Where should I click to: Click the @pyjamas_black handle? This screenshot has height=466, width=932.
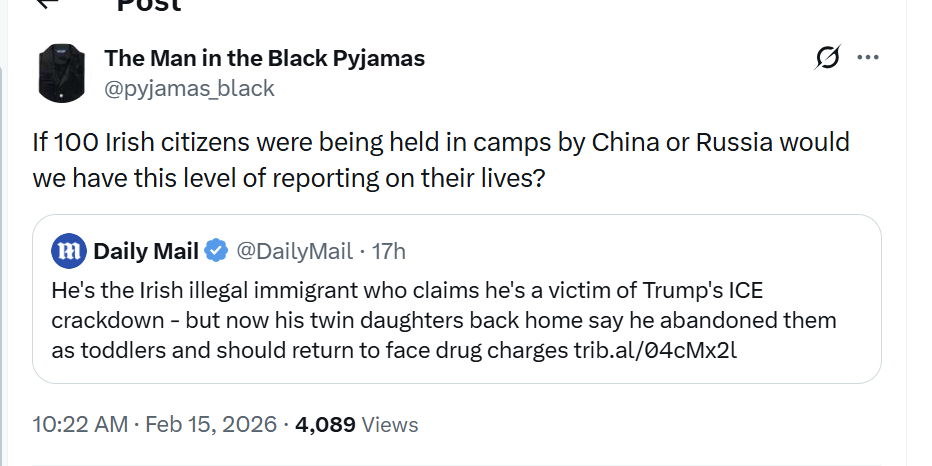tap(189, 89)
